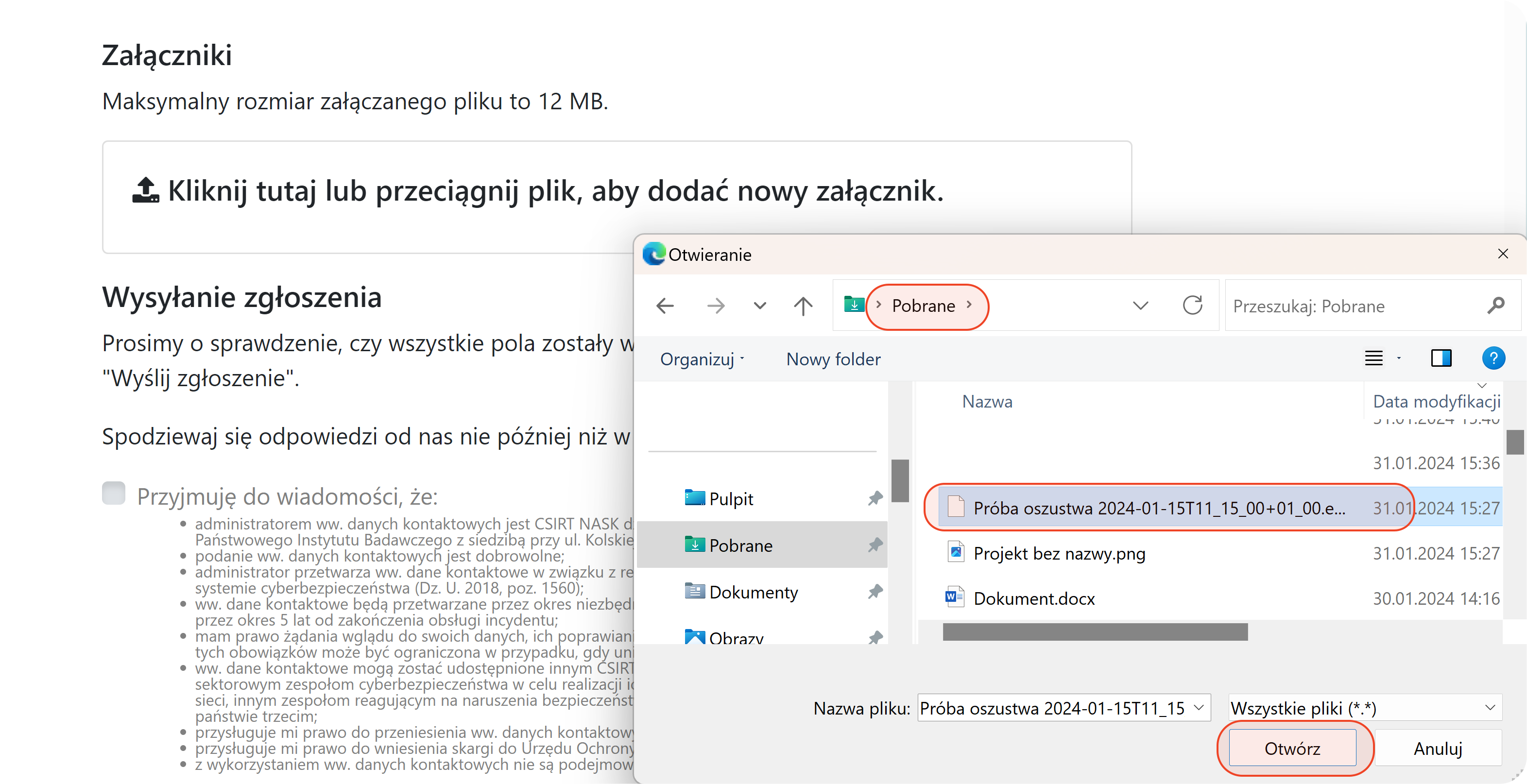Click the vertical scrollbar of the file list

coord(1514,443)
